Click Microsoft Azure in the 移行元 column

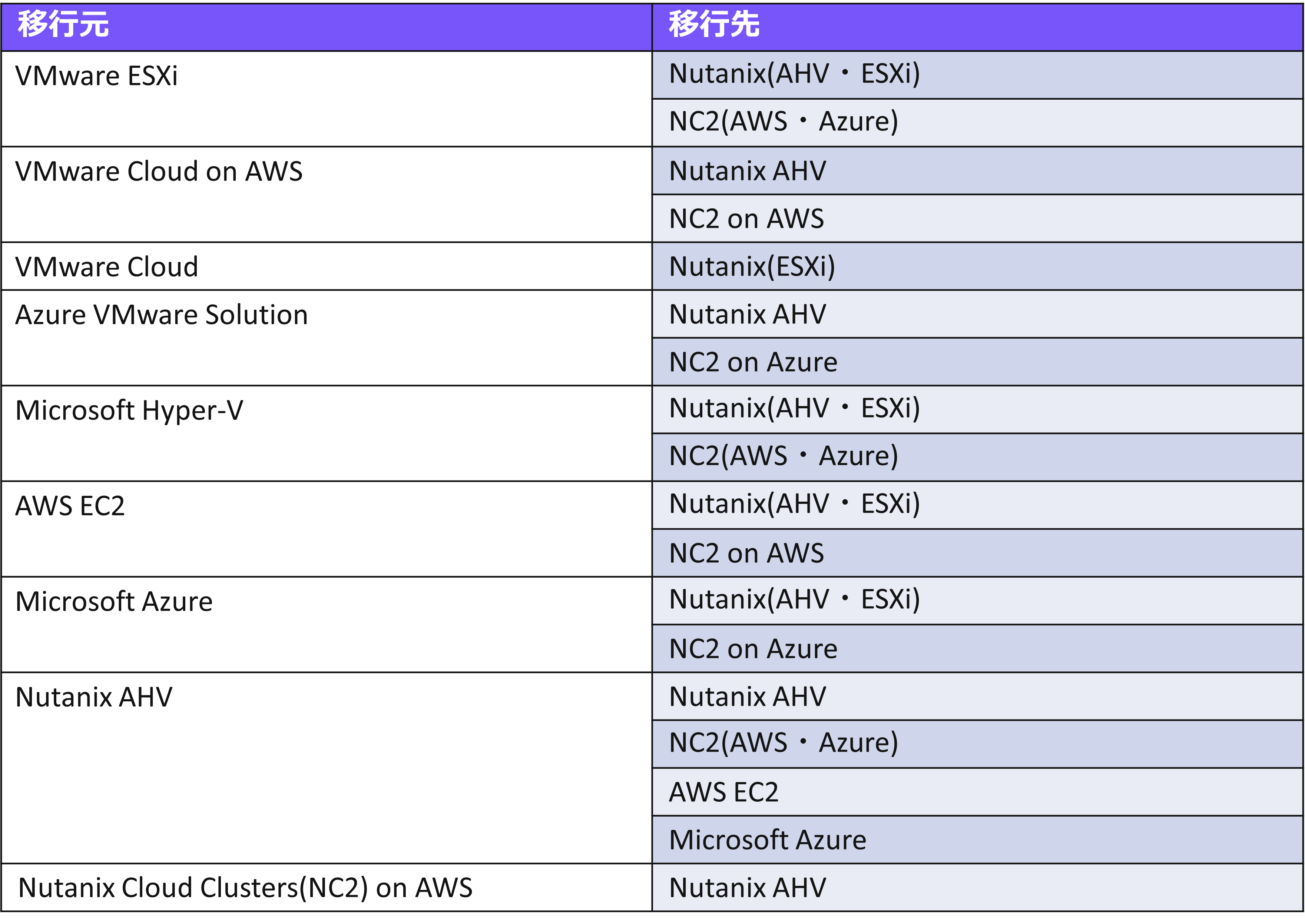pos(114,602)
